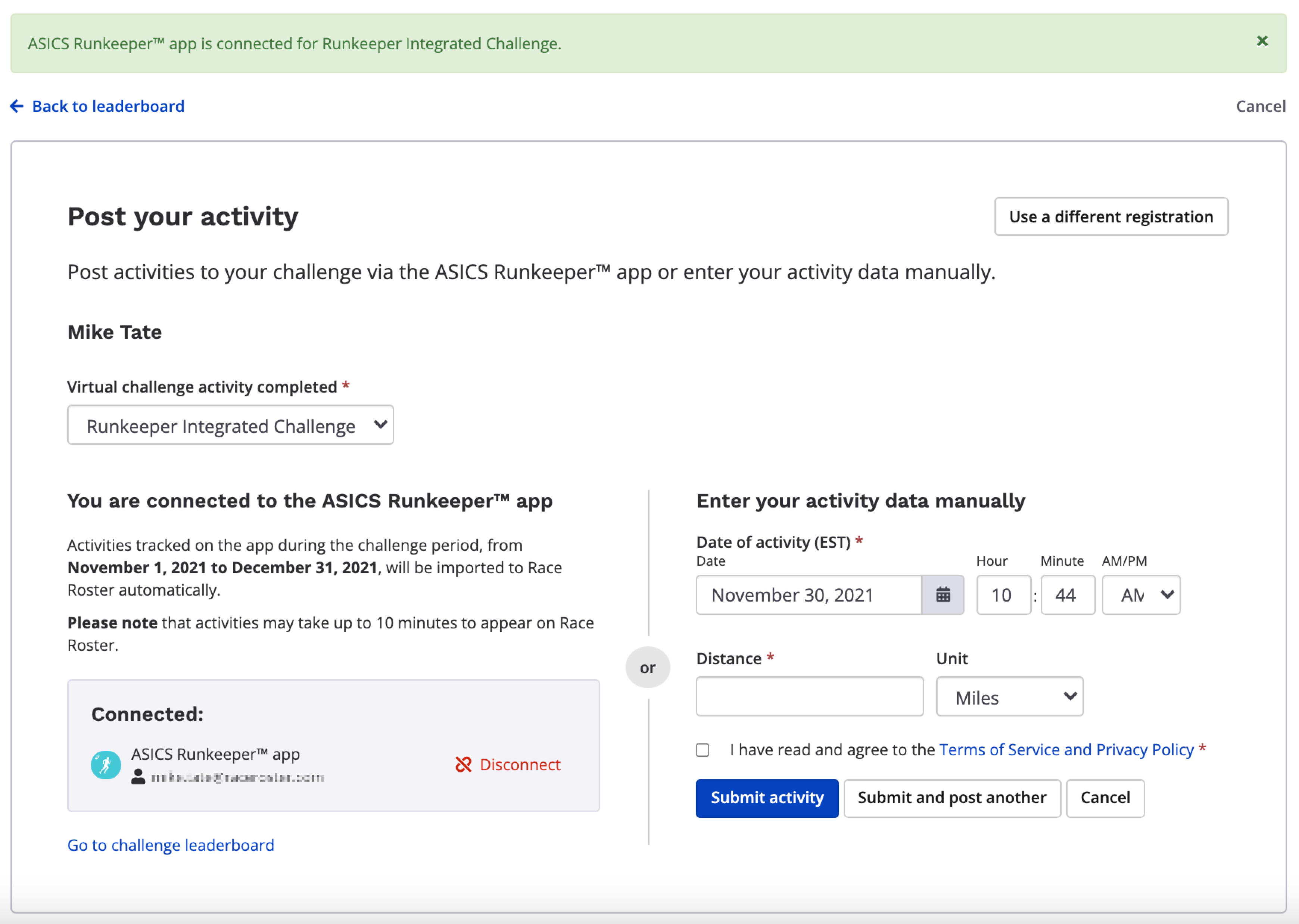This screenshot has height=924, width=1299.
Task: Open the Miles unit dropdown
Action: click(1009, 696)
